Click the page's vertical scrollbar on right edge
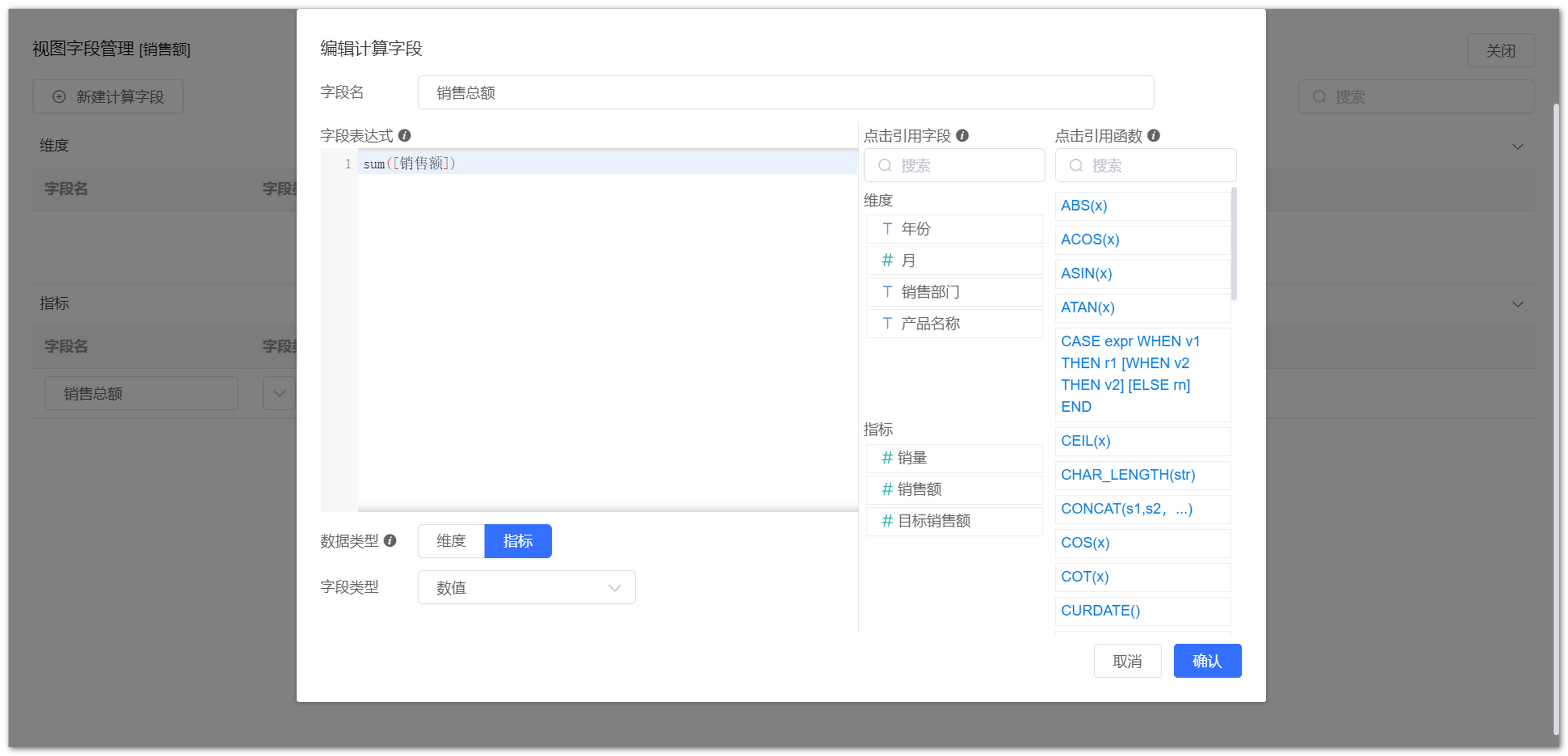 coord(1556,419)
